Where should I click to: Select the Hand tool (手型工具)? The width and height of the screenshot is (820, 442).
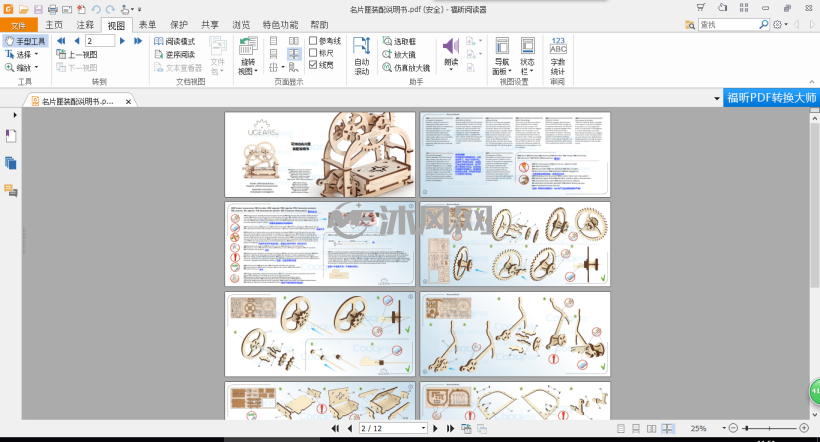[x=25, y=41]
